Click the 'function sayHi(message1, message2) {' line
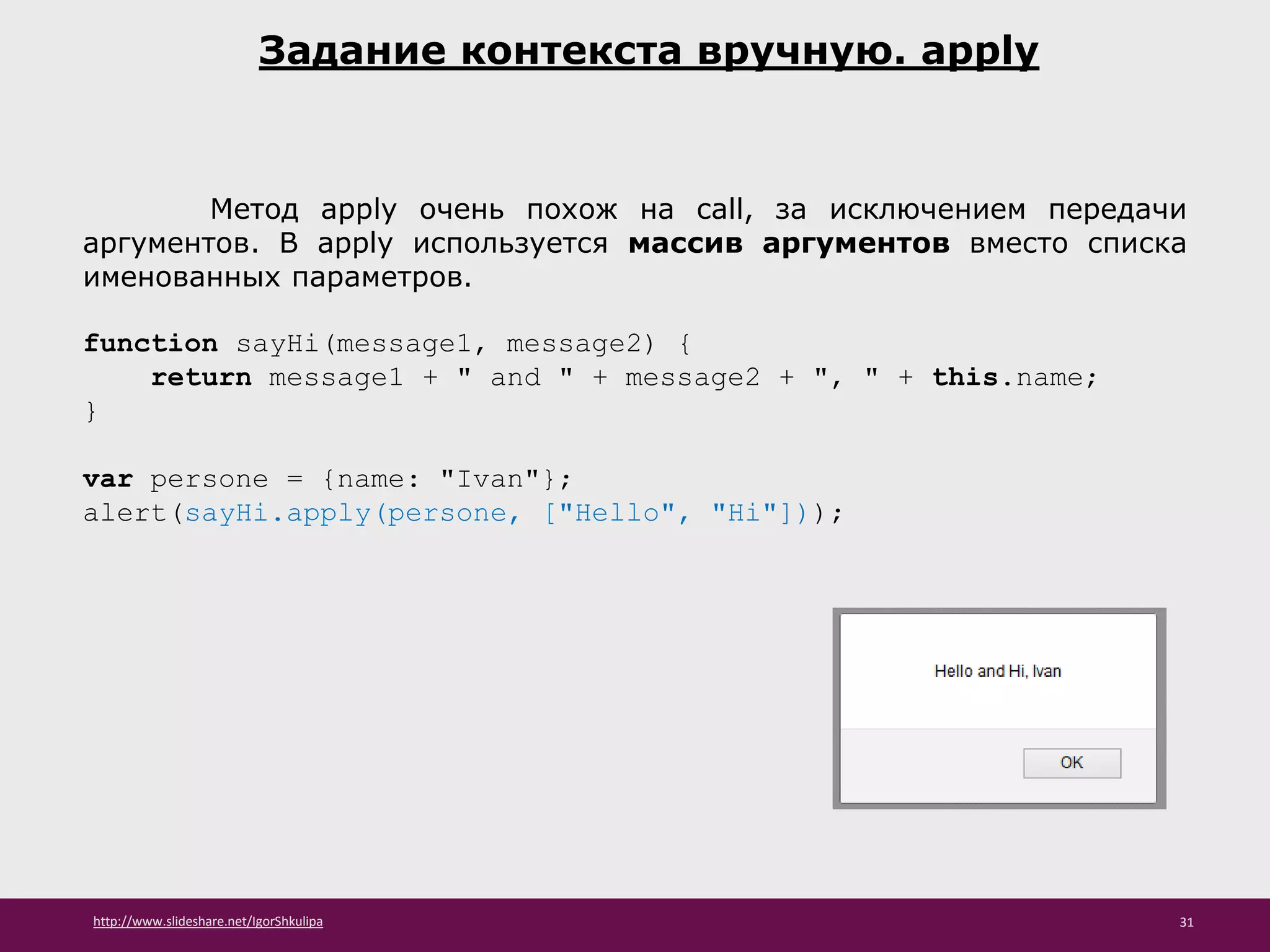This screenshot has height=952, width=1270. [388, 343]
